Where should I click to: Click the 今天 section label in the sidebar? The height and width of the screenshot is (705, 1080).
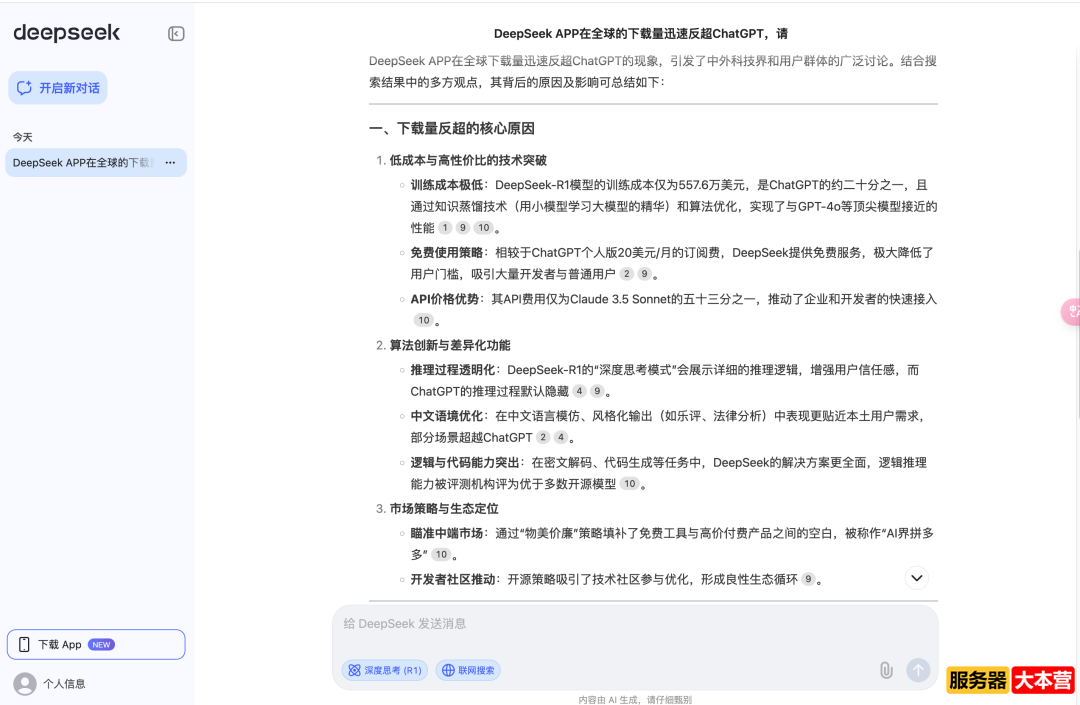[23, 137]
